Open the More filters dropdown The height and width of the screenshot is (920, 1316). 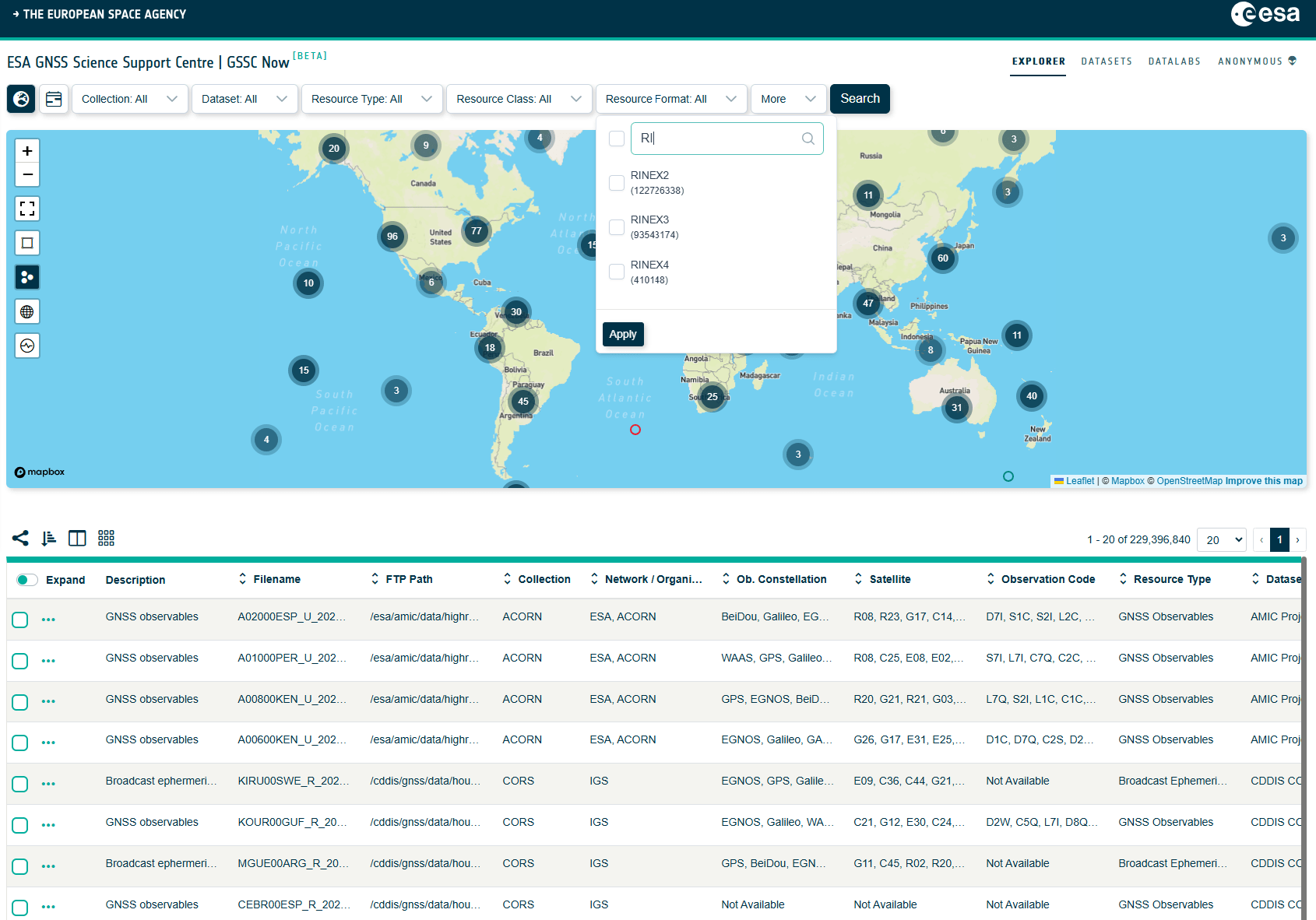click(x=788, y=99)
